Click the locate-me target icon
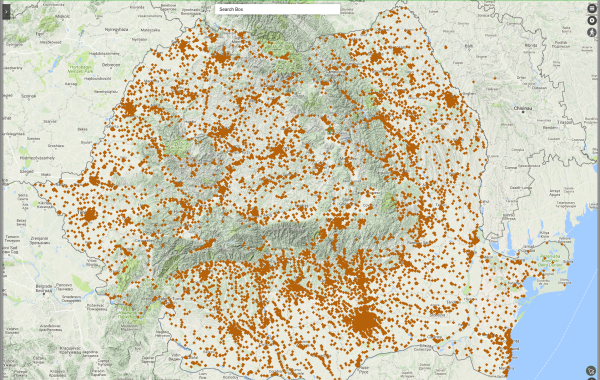600x380 pixels. click(592, 20)
